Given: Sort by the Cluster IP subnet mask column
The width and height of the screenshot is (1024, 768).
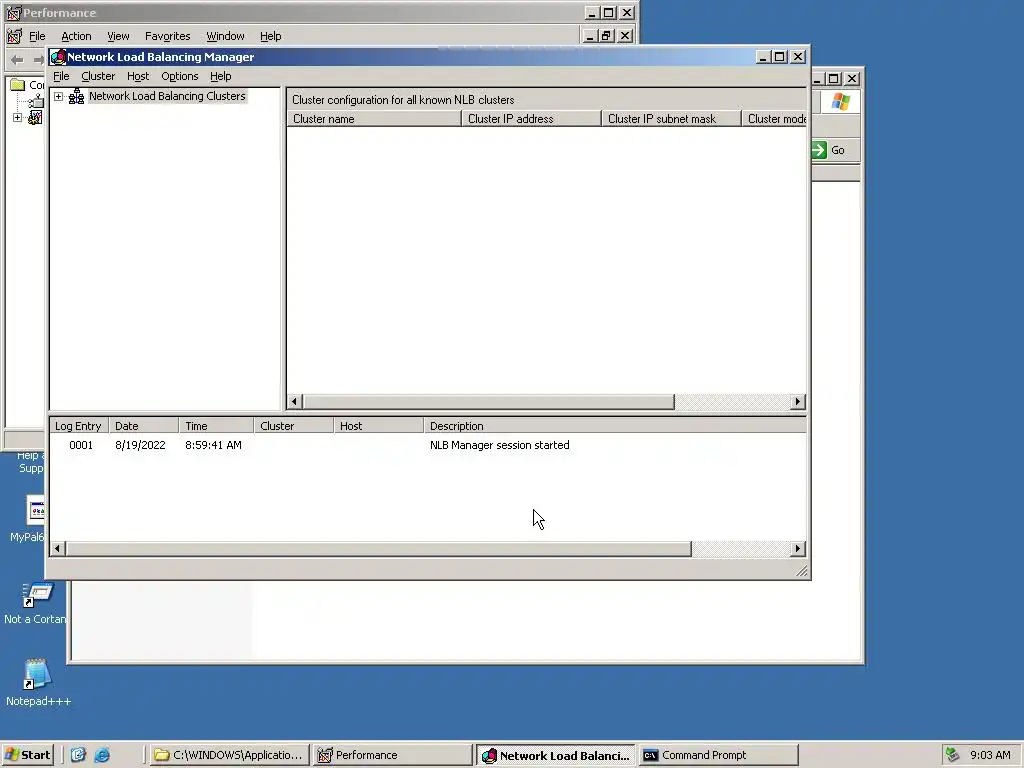Looking at the screenshot, I should 671,119.
